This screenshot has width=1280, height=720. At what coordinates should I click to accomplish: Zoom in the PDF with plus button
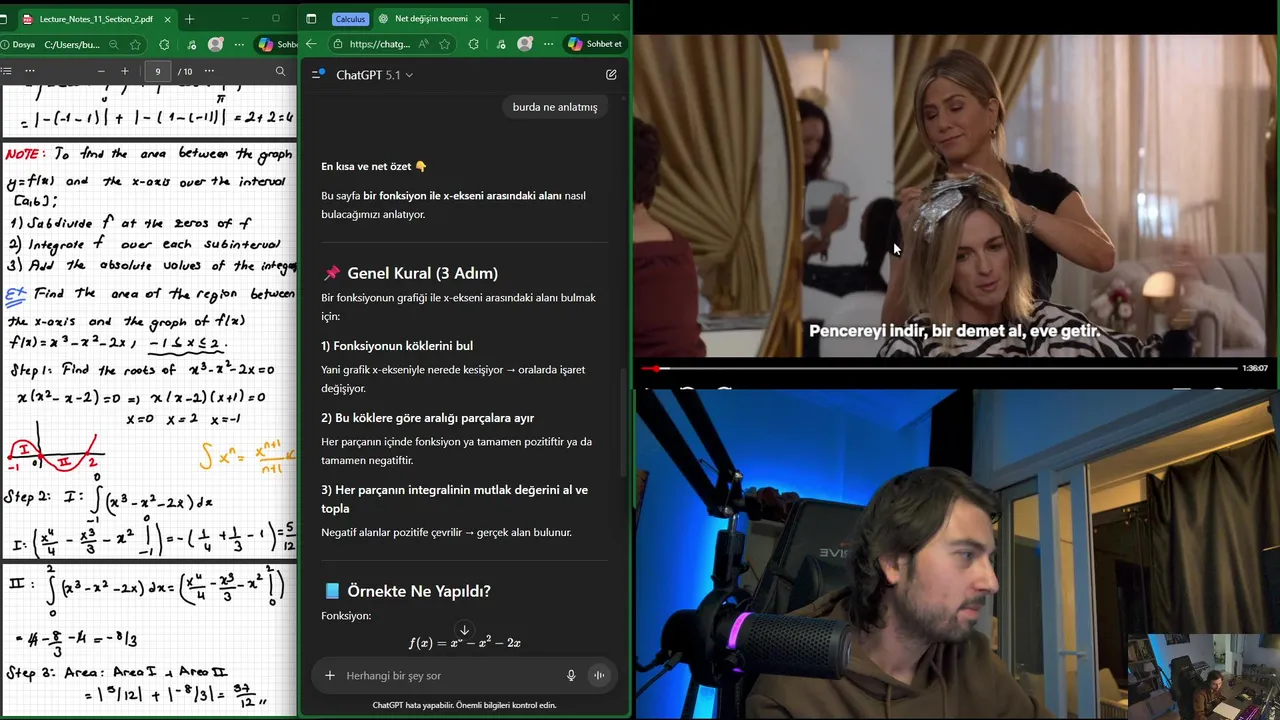coord(125,71)
